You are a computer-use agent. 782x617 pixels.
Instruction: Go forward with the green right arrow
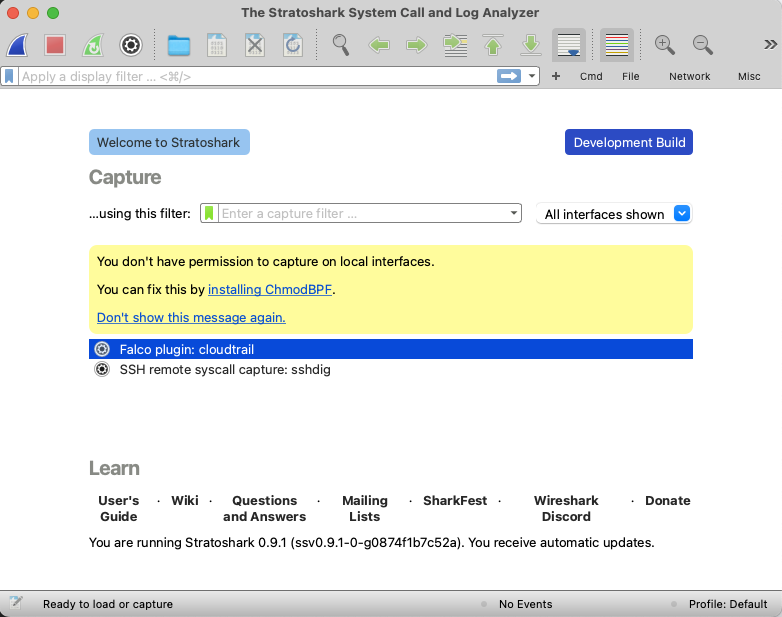[417, 45]
